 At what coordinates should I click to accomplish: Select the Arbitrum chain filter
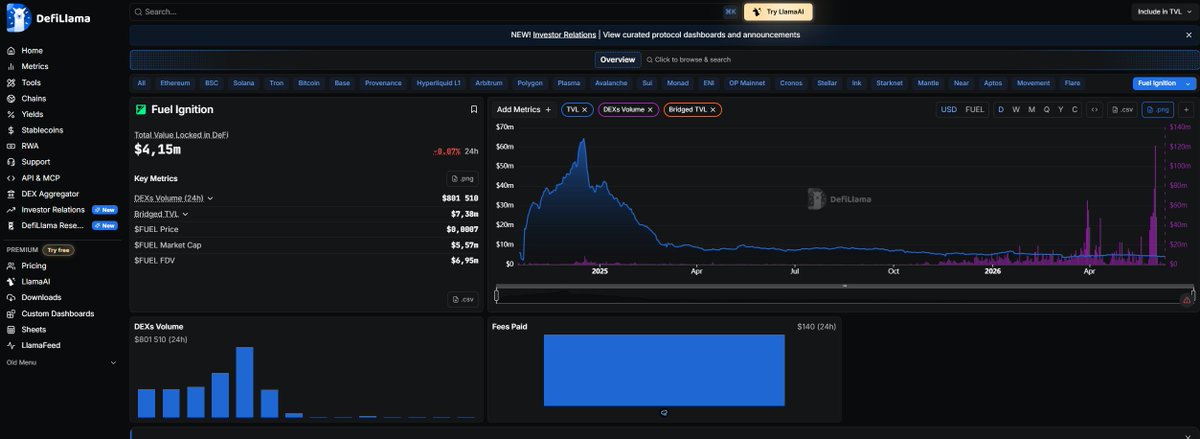[489, 83]
